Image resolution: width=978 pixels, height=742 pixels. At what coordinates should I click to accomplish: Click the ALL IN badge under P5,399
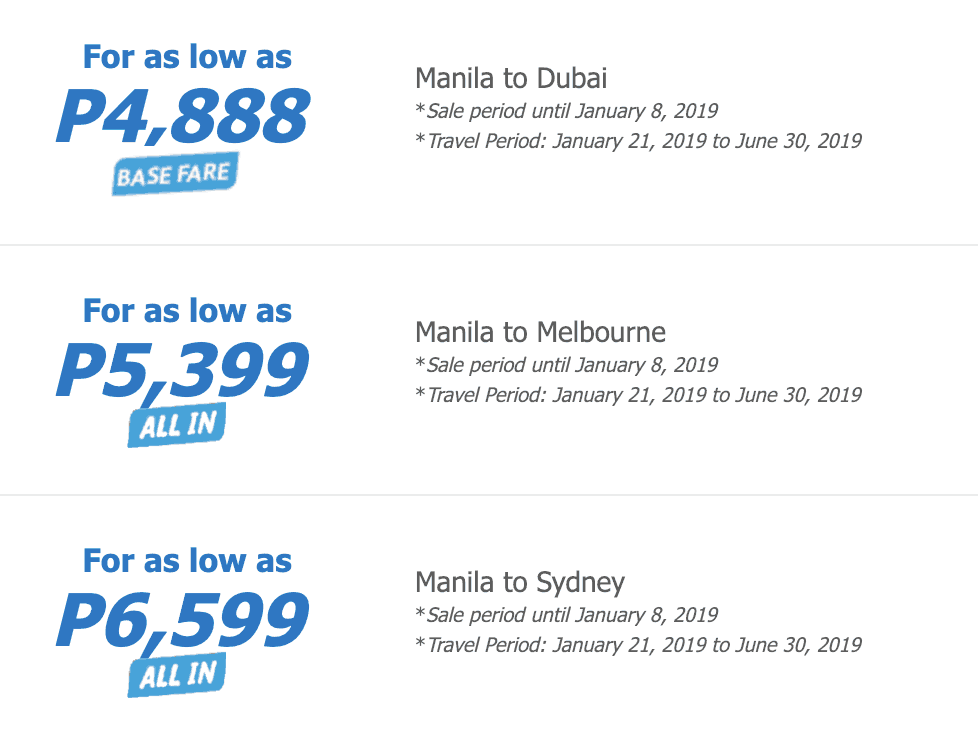[177, 427]
